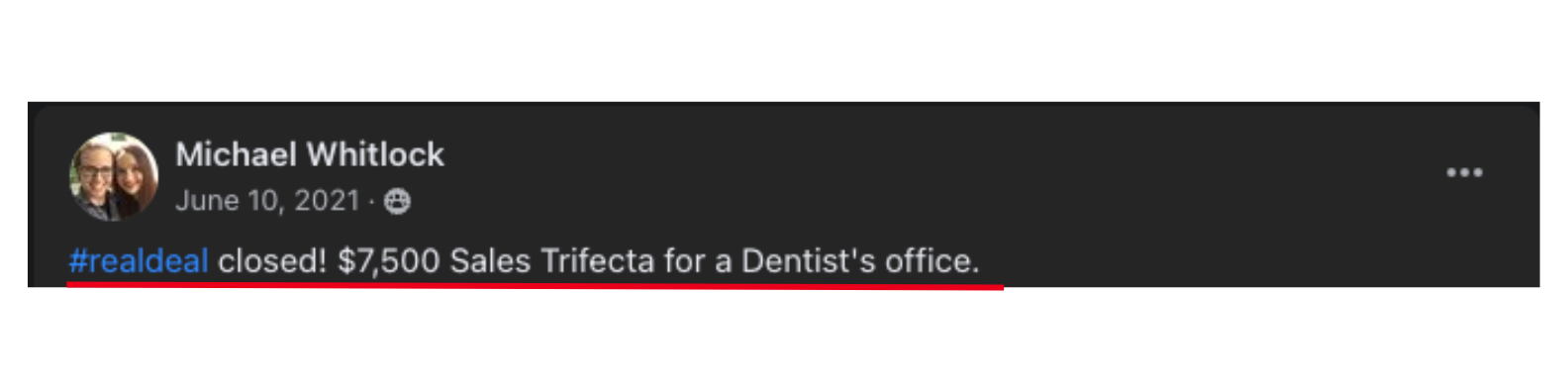Image resolution: width=1568 pixels, height=392 pixels.
Task: Open the Michael Whitlock profile name link
Action: click(310, 154)
